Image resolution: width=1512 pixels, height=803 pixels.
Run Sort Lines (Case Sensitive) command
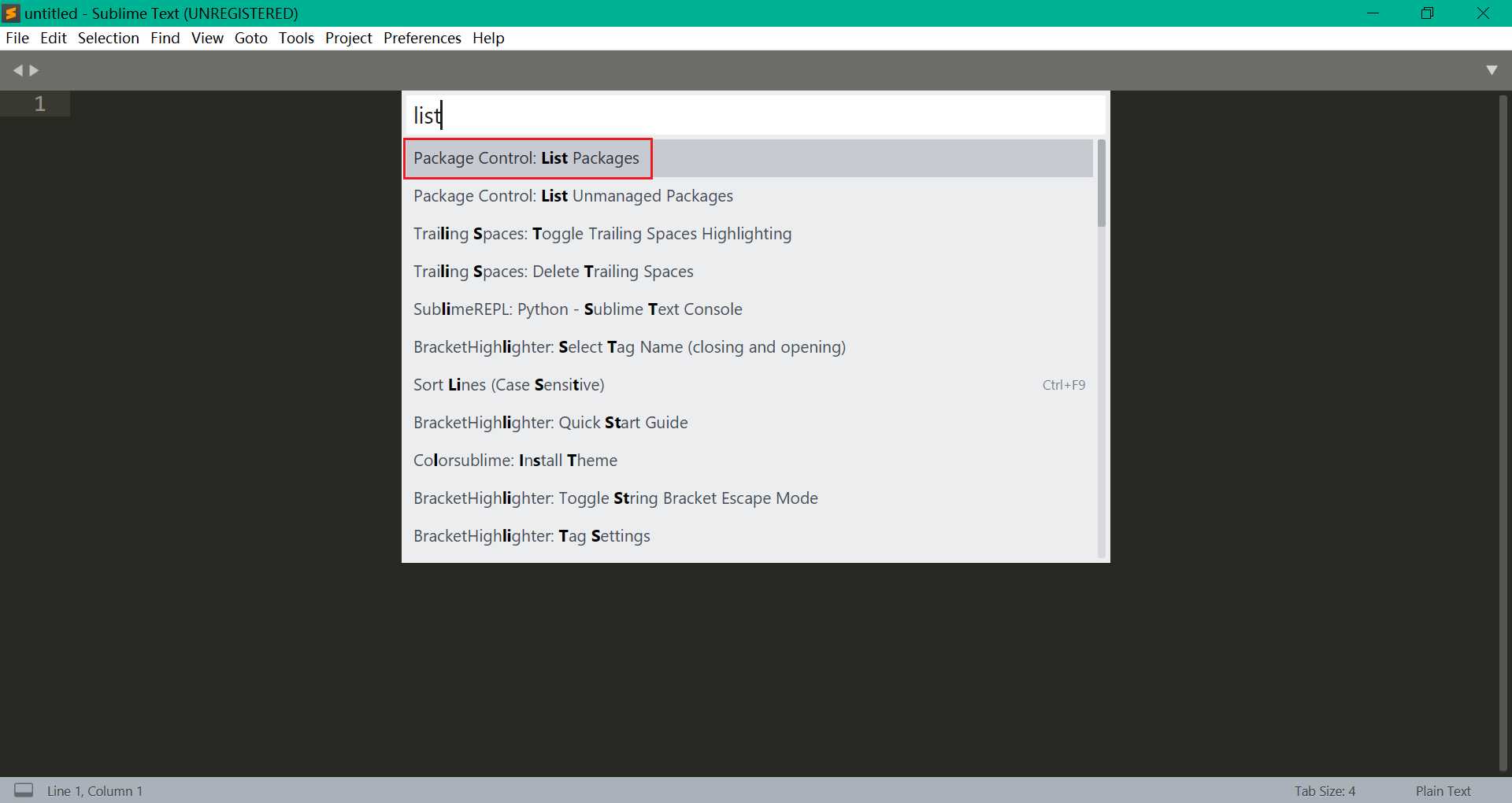[x=749, y=385]
